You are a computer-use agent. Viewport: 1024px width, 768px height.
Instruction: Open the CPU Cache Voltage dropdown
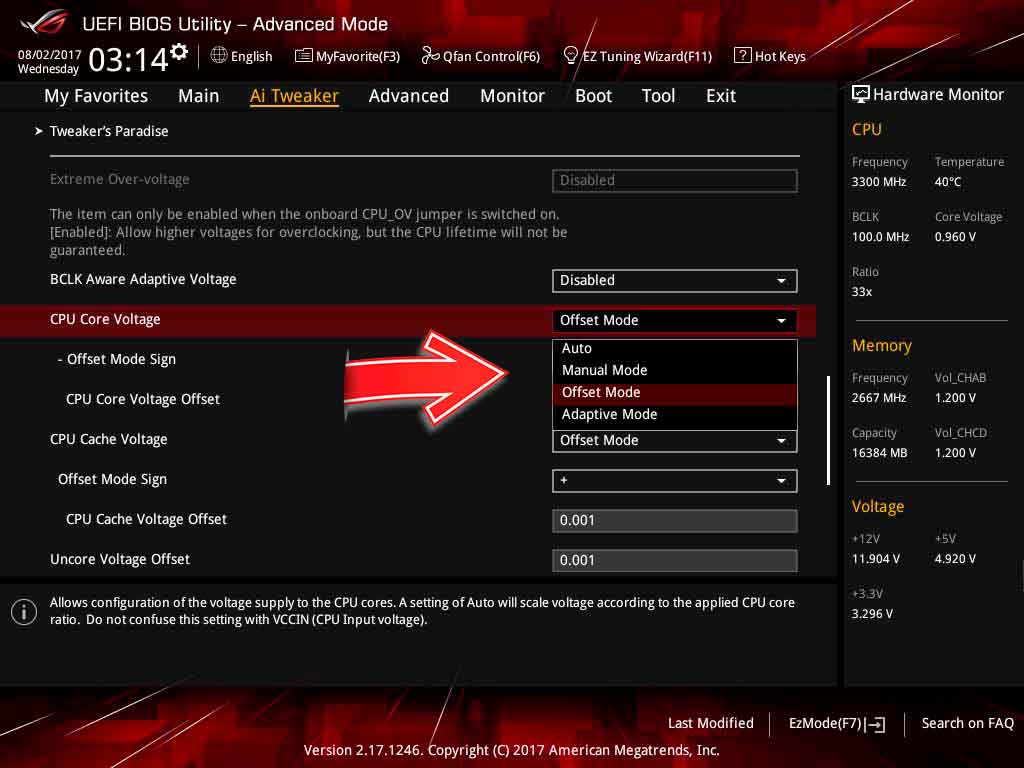coord(675,441)
